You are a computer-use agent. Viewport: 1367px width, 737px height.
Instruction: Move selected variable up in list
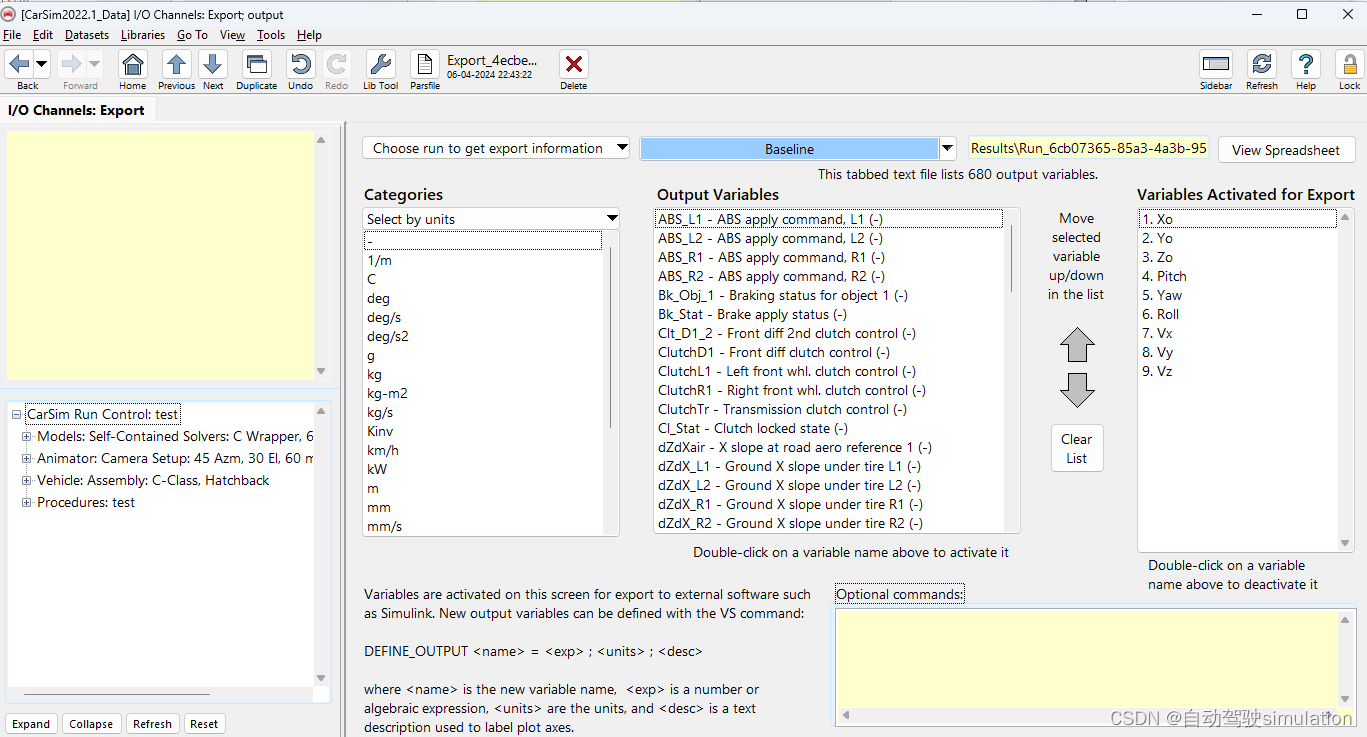(1077, 345)
